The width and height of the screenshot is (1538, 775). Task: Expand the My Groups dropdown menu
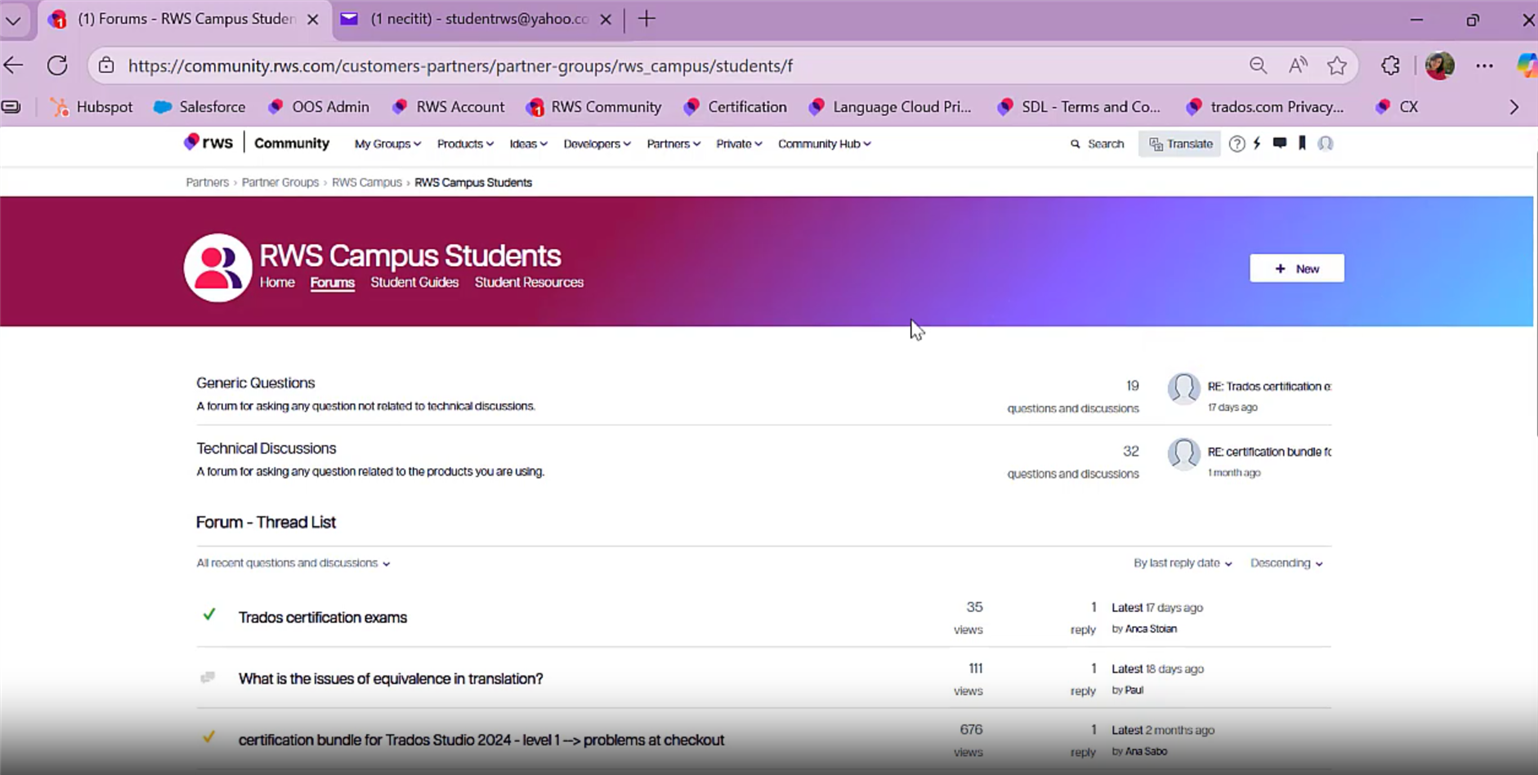[x=387, y=144]
